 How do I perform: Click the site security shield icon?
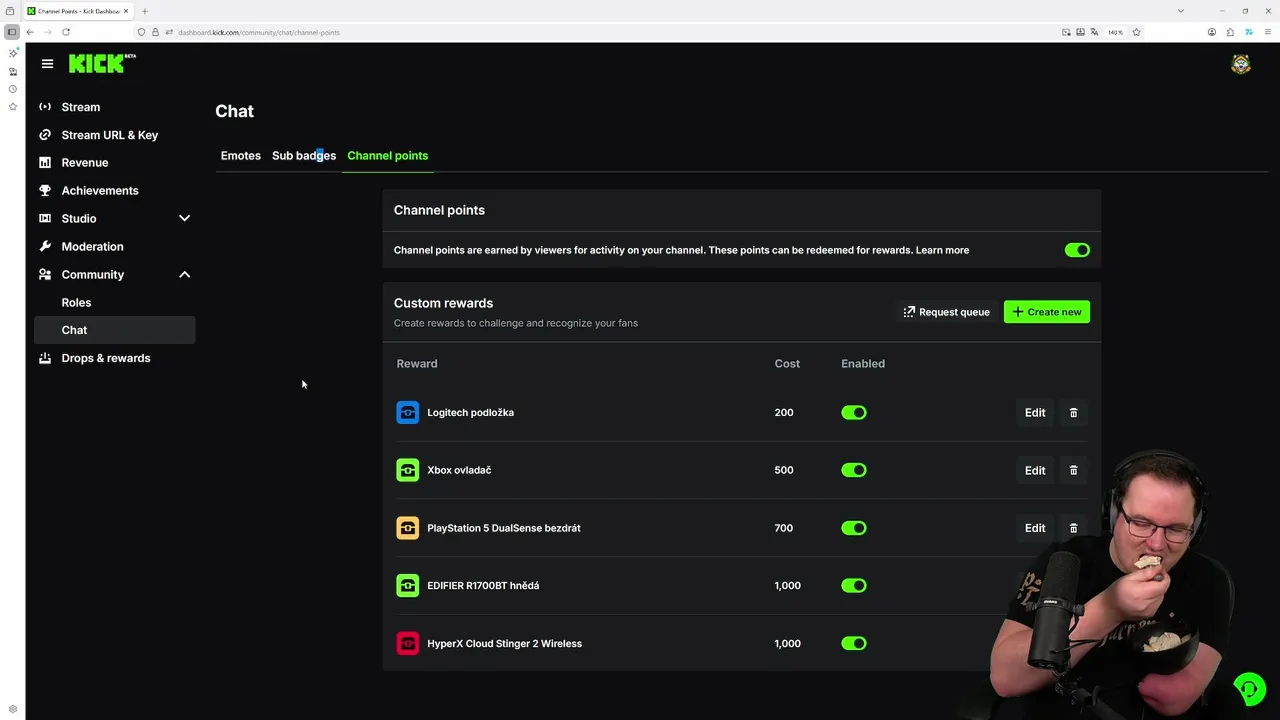(141, 32)
